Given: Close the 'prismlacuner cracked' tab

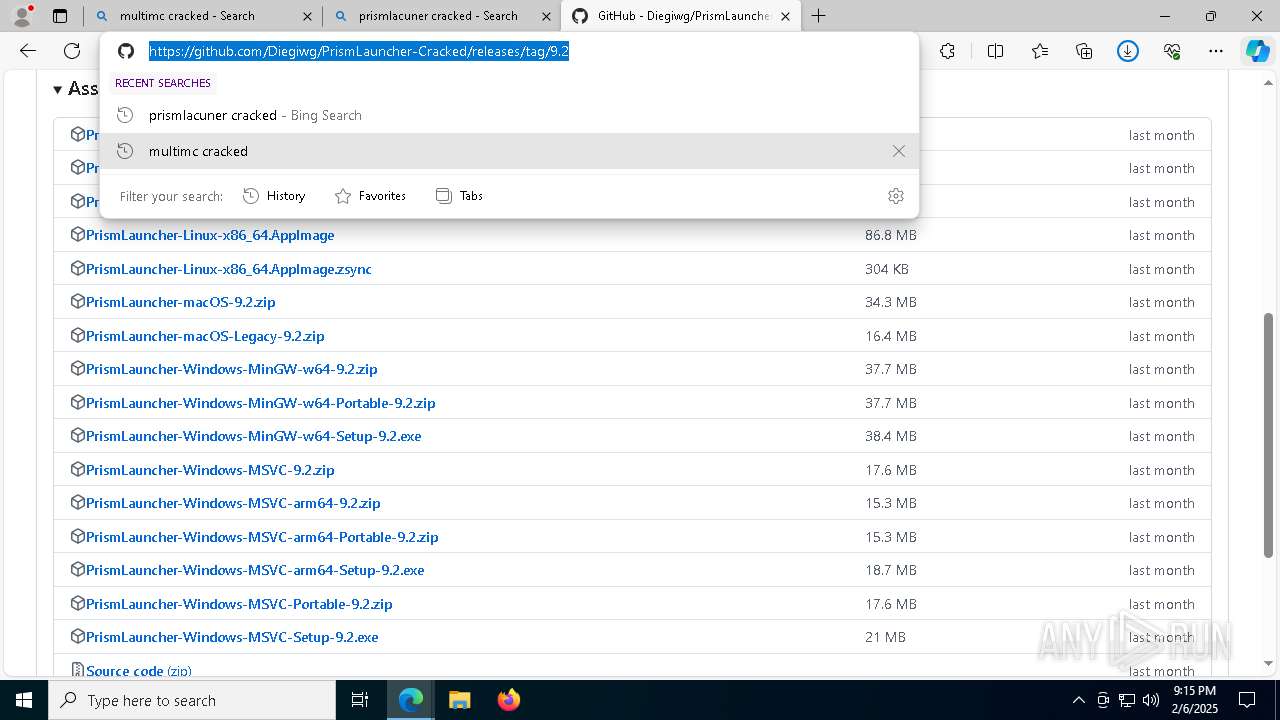Looking at the screenshot, I should click(547, 16).
